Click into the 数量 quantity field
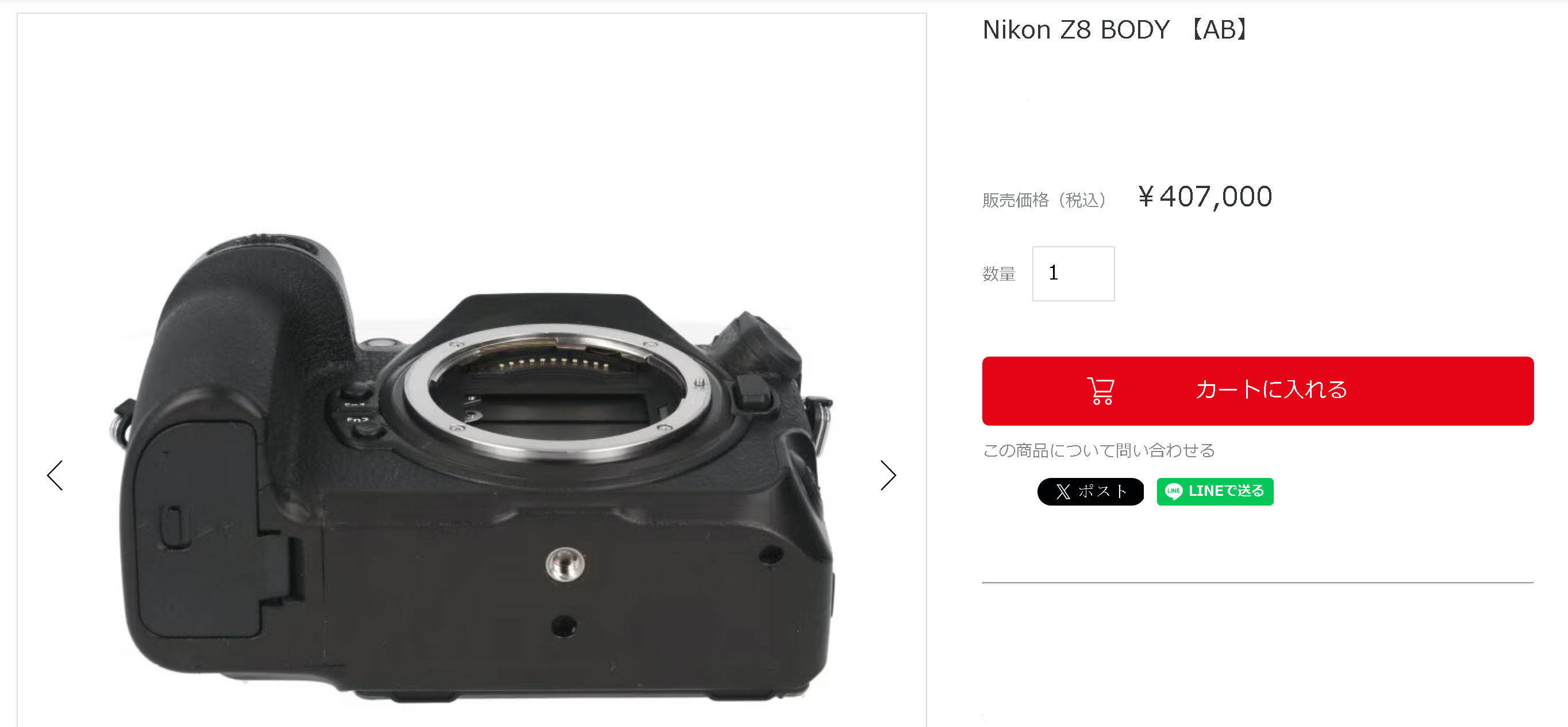 coord(1073,274)
